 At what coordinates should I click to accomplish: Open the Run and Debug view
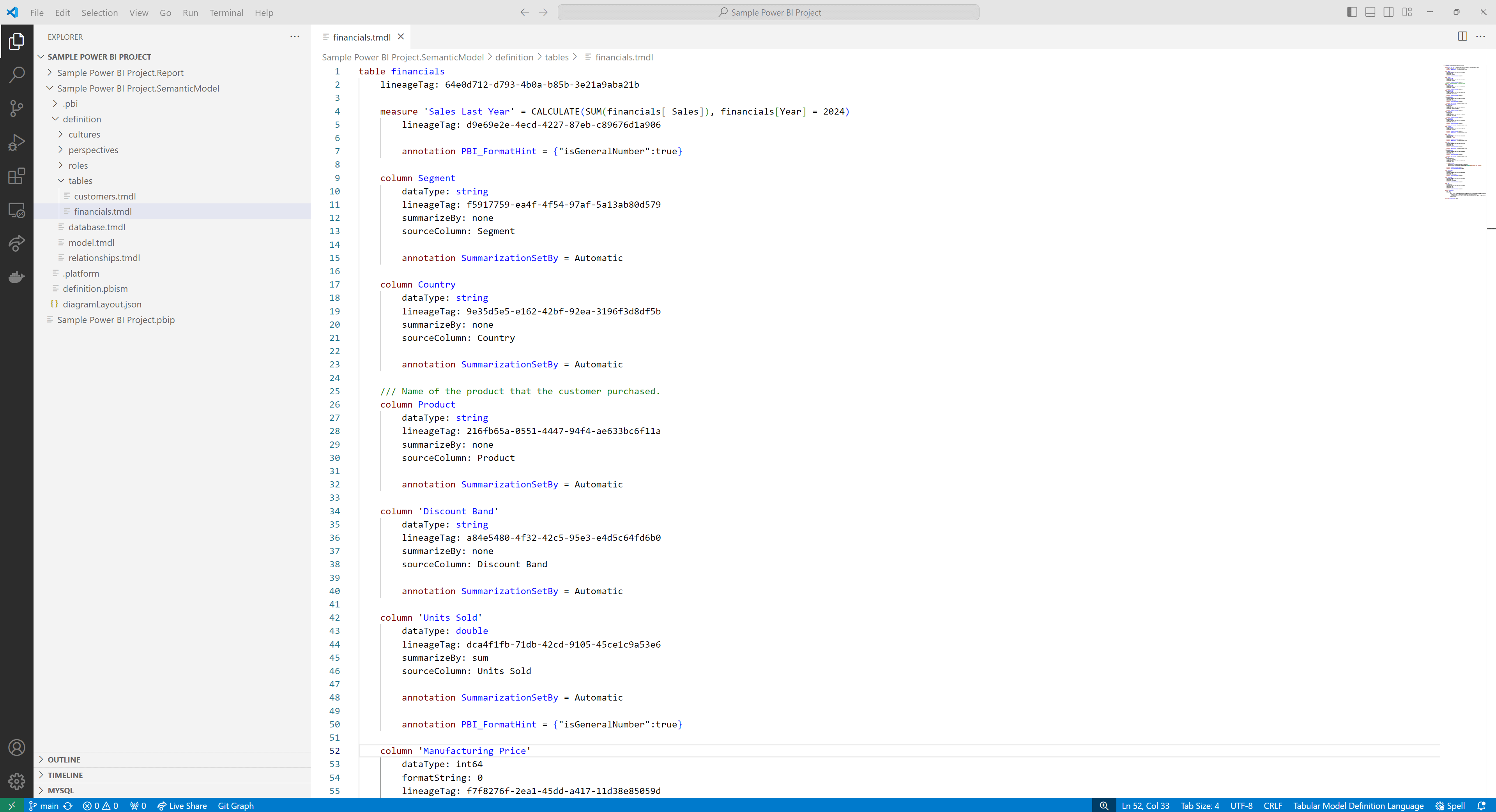point(17,142)
